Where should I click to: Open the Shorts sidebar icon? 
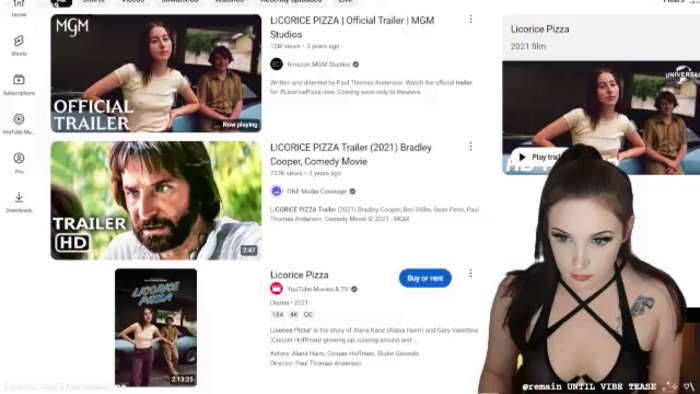pyautogui.click(x=19, y=41)
